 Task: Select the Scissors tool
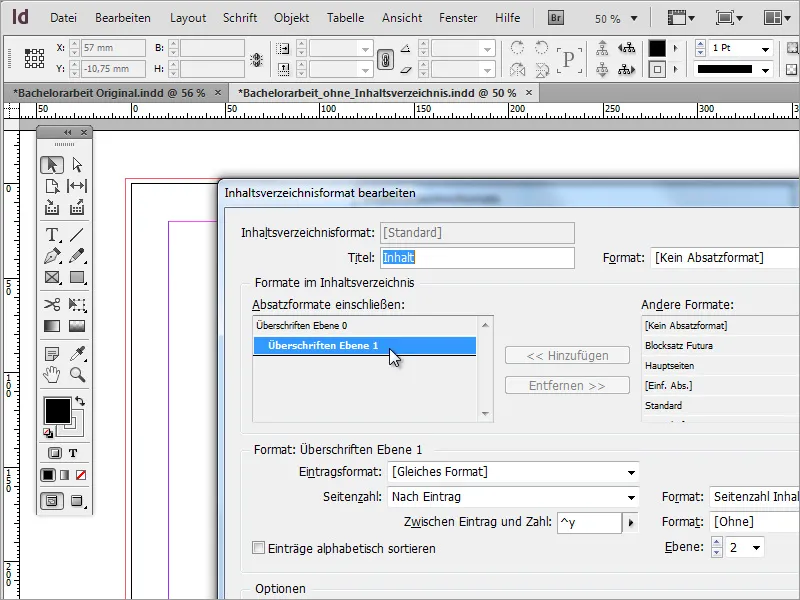coord(52,305)
